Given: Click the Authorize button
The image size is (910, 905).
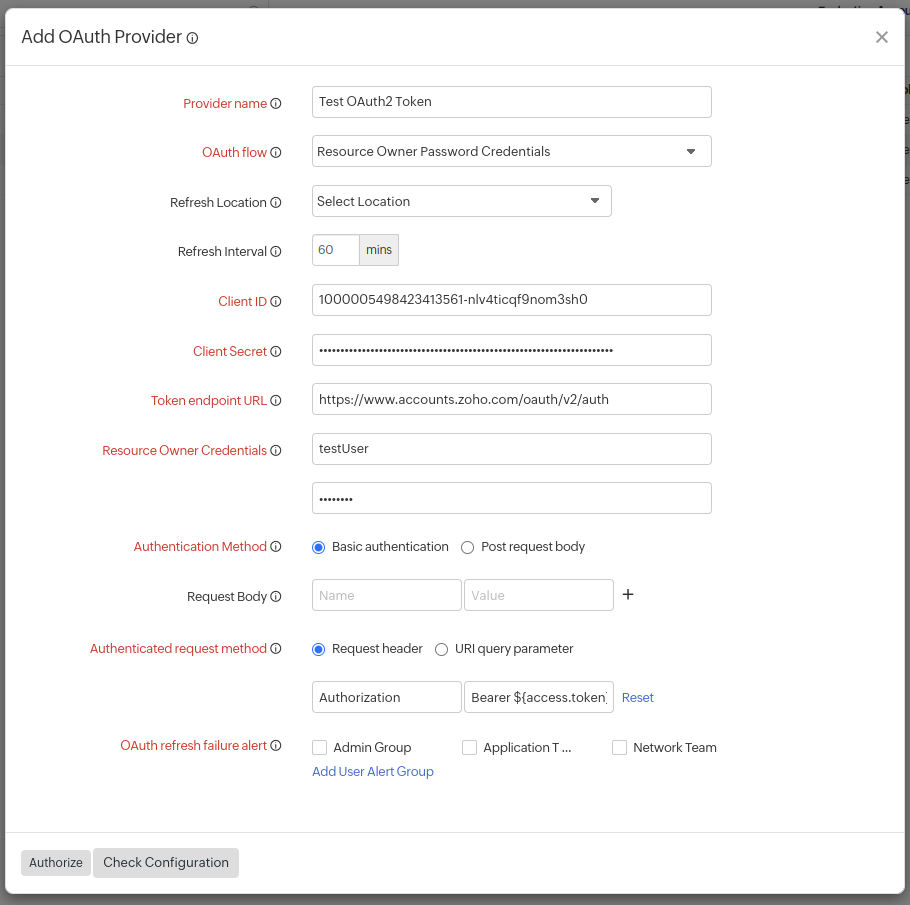Looking at the screenshot, I should click(55, 862).
